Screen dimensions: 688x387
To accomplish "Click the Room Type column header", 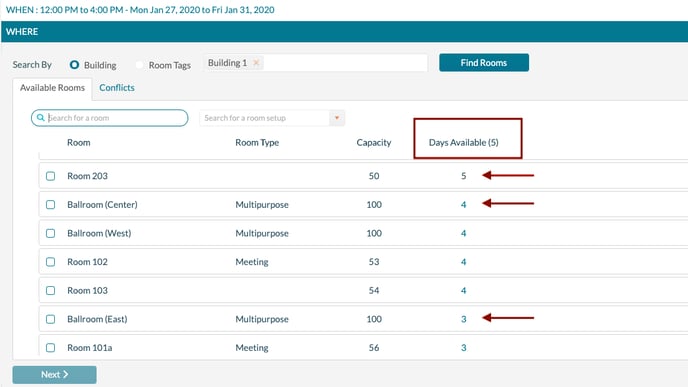I will (x=257, y=143).
